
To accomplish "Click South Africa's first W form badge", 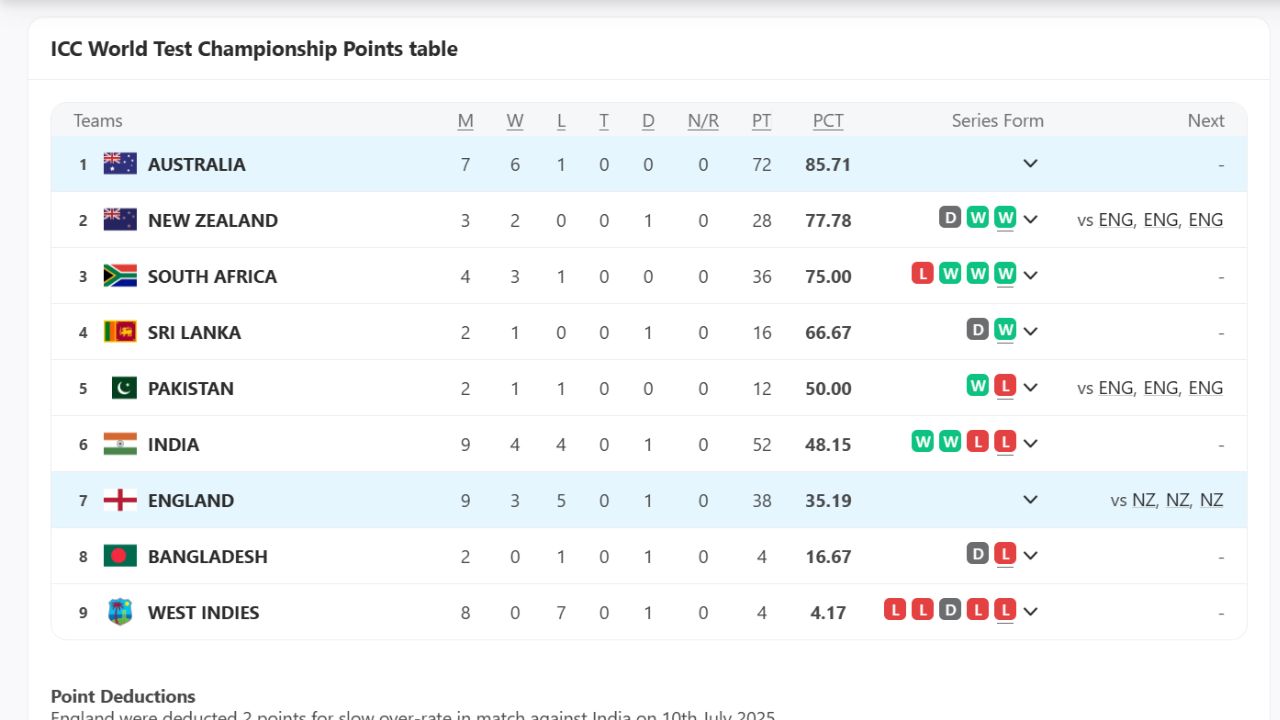I will [x=948, y=275].
